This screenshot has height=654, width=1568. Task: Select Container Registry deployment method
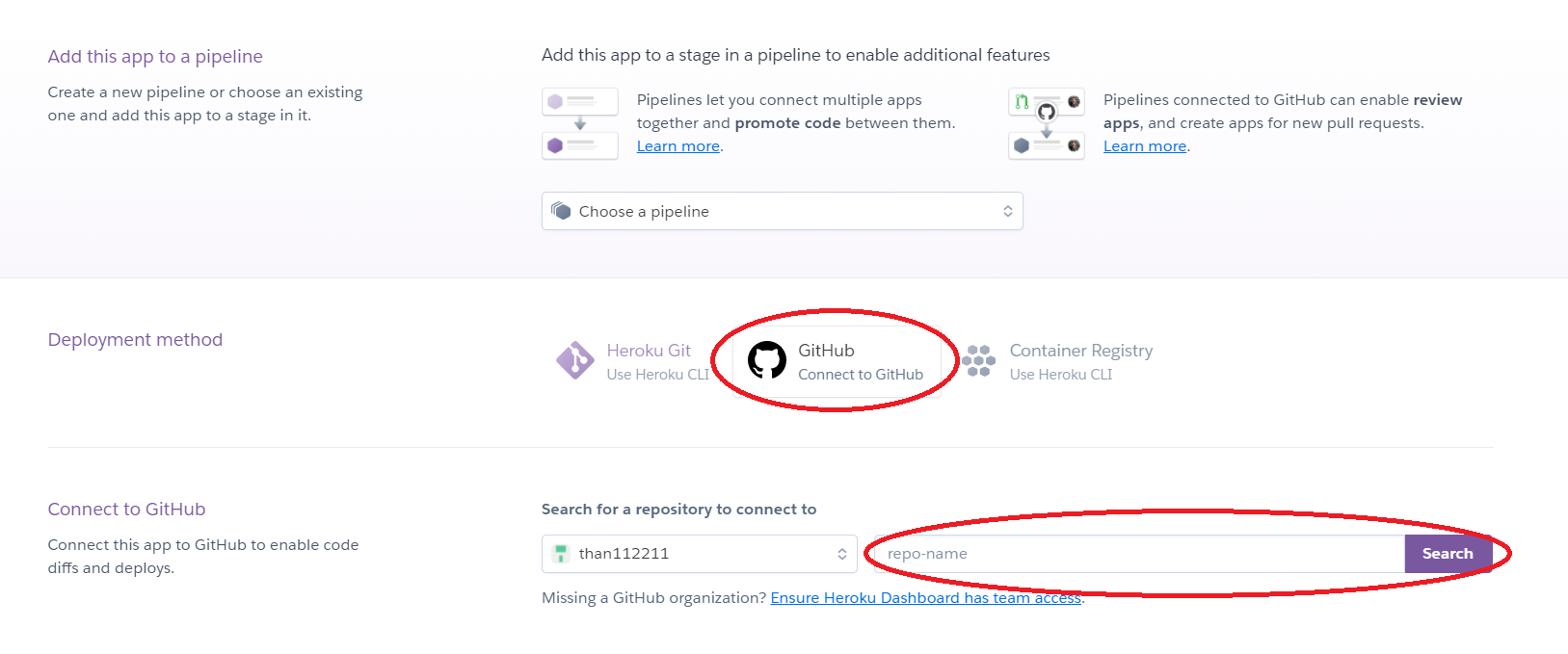click(1080, 361)
